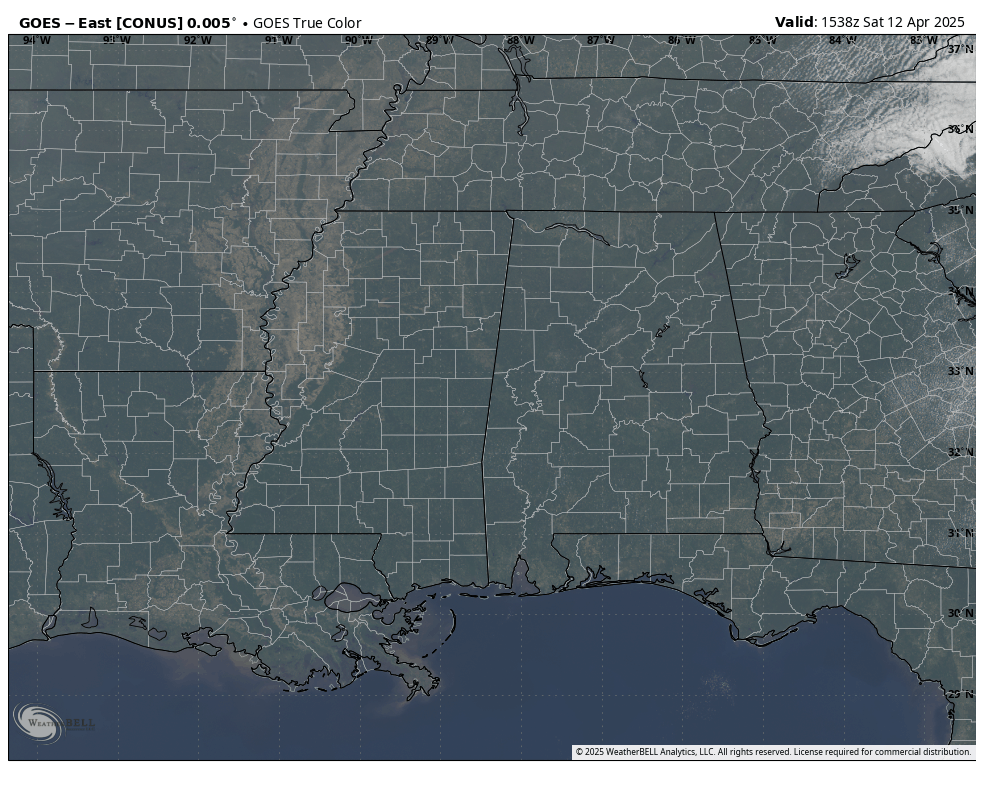Click the WeatherBELL Analytics copyright notice

click(772, 752)
